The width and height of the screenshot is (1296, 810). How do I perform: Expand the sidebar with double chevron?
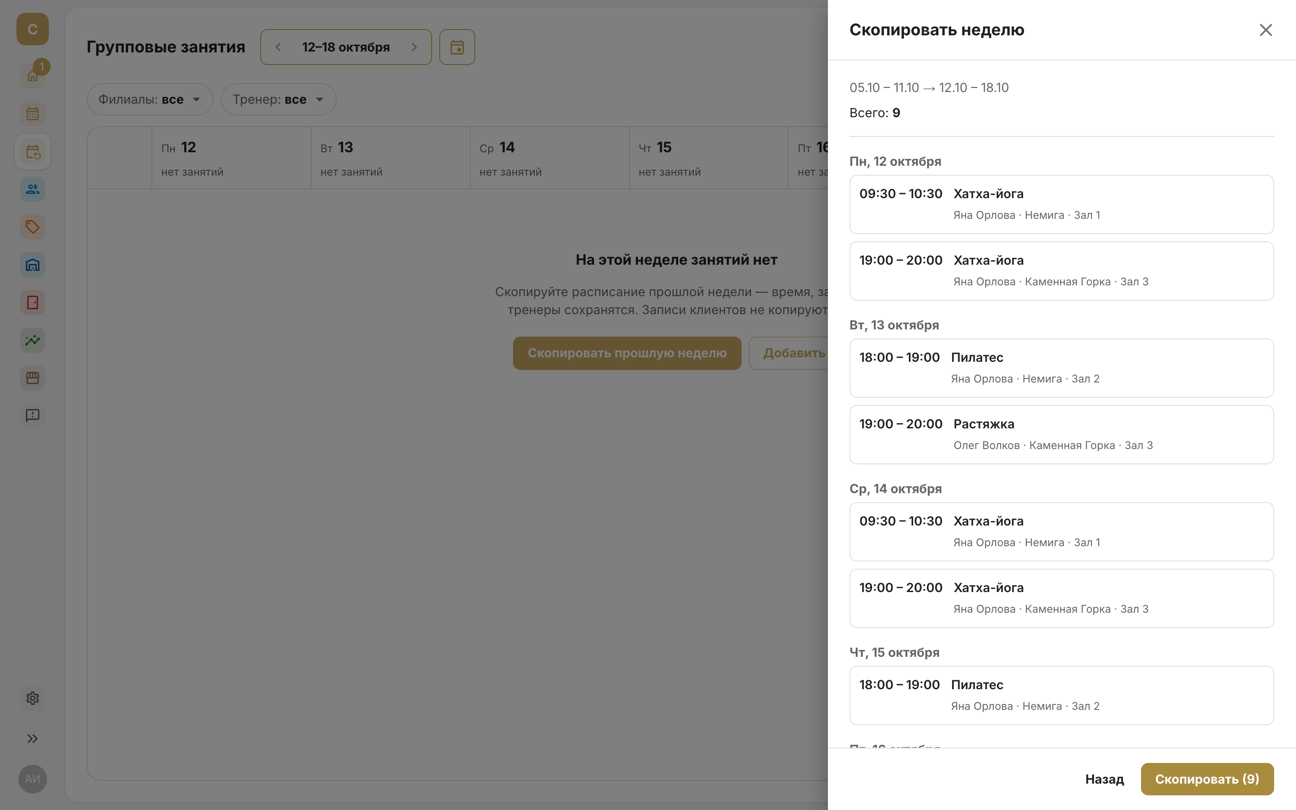pyautogui.click(x=32, y=738)
